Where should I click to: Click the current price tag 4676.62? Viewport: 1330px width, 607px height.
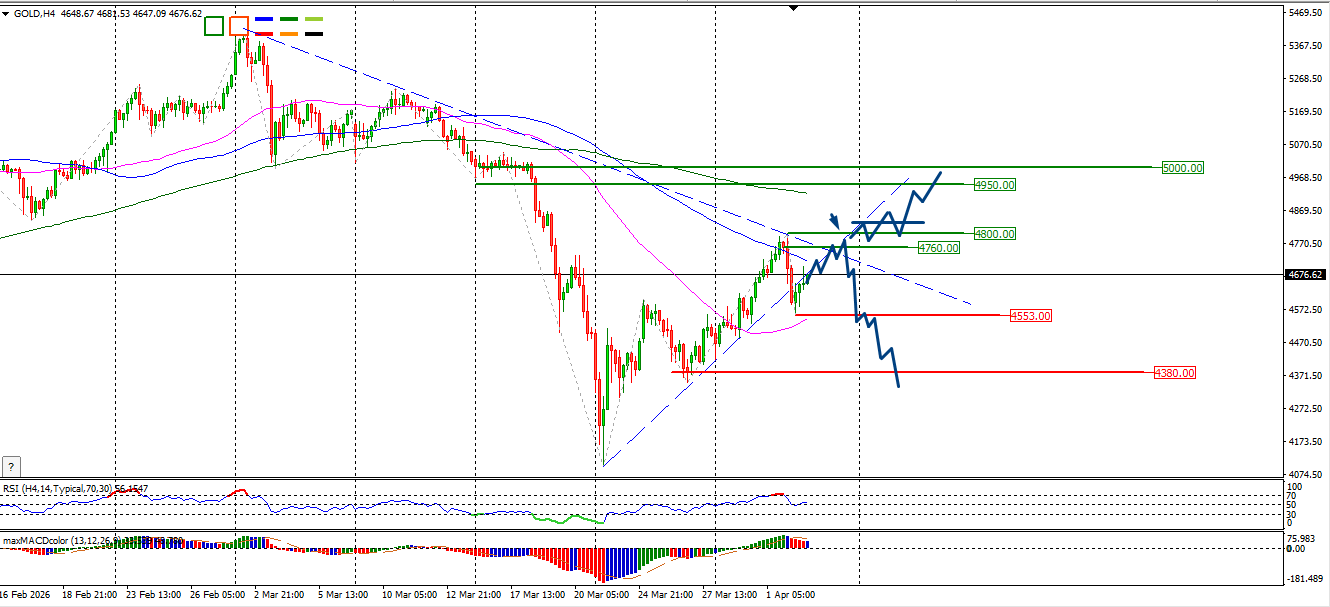click(1307, 275)
